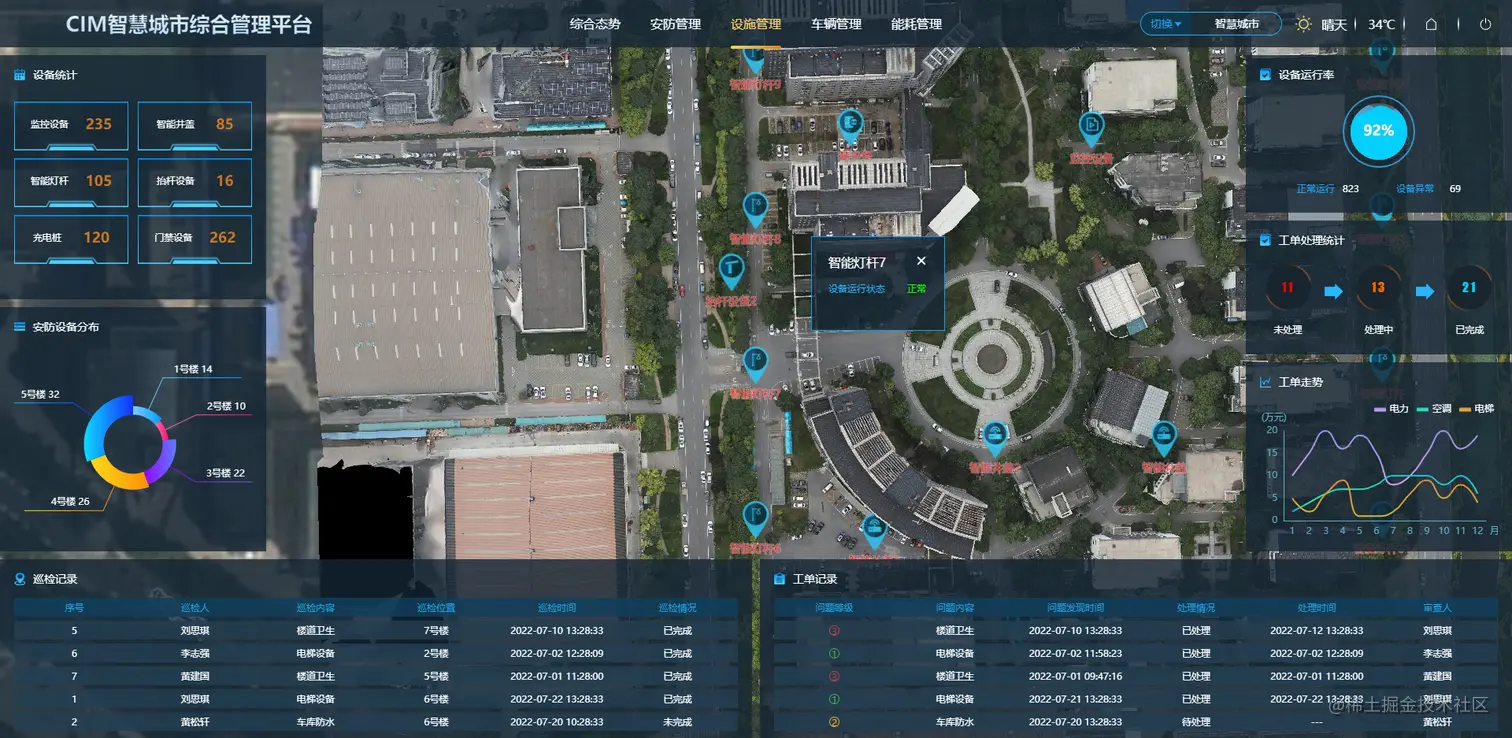This screenshot has height=738, width=1512.
Task: Click the 5号楼 32 donut label
Action: (x=40, y=394)
